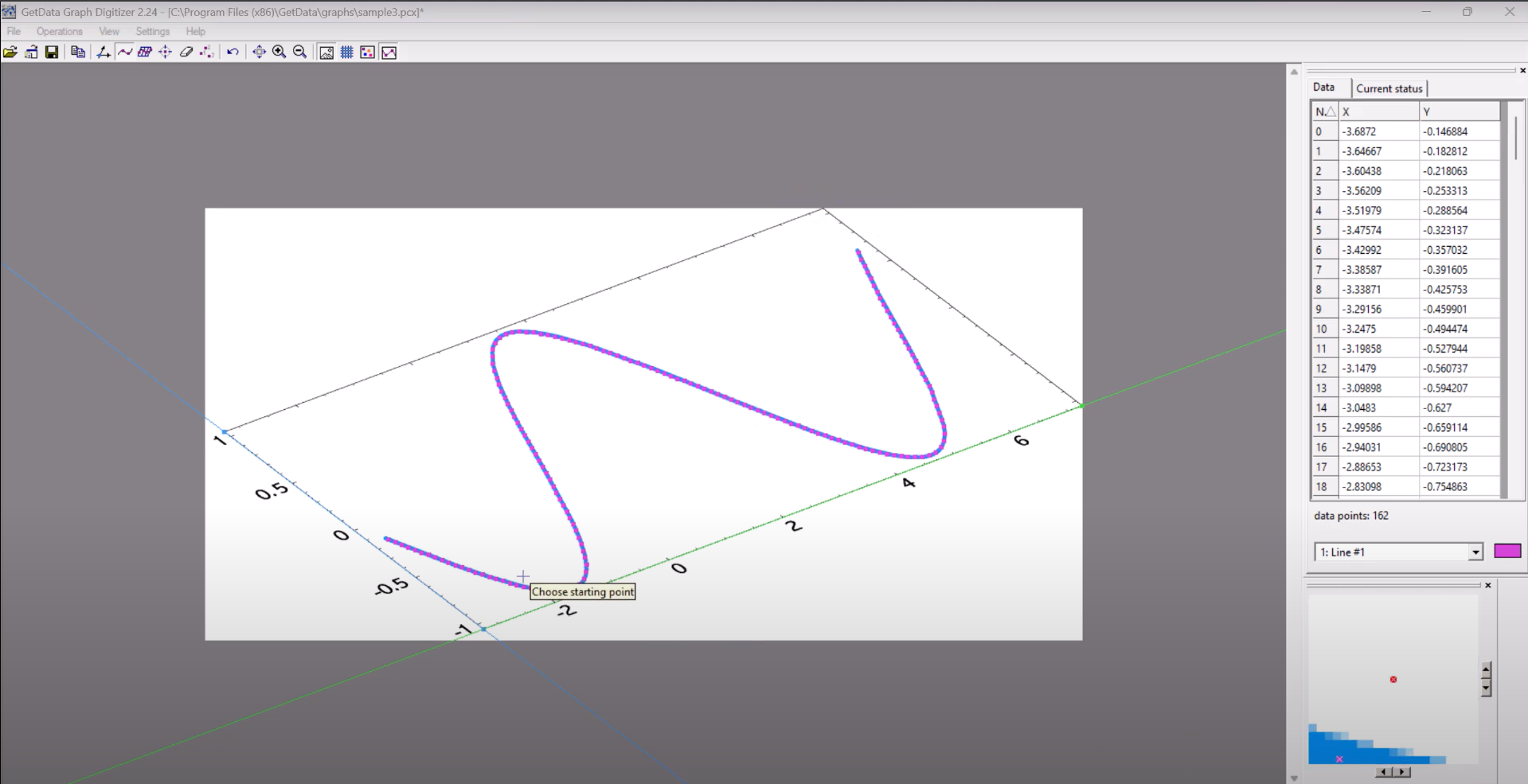The width and height of the screenshot is (1528, 784).
Task: Save the sample3 project
Action: (52, 52)
